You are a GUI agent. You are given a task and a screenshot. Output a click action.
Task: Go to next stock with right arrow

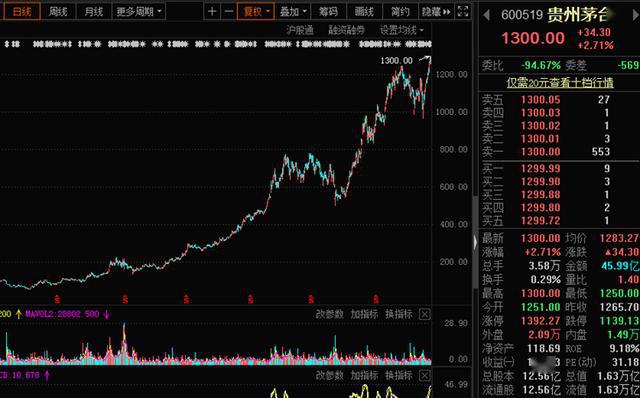[x=636, y=16]
